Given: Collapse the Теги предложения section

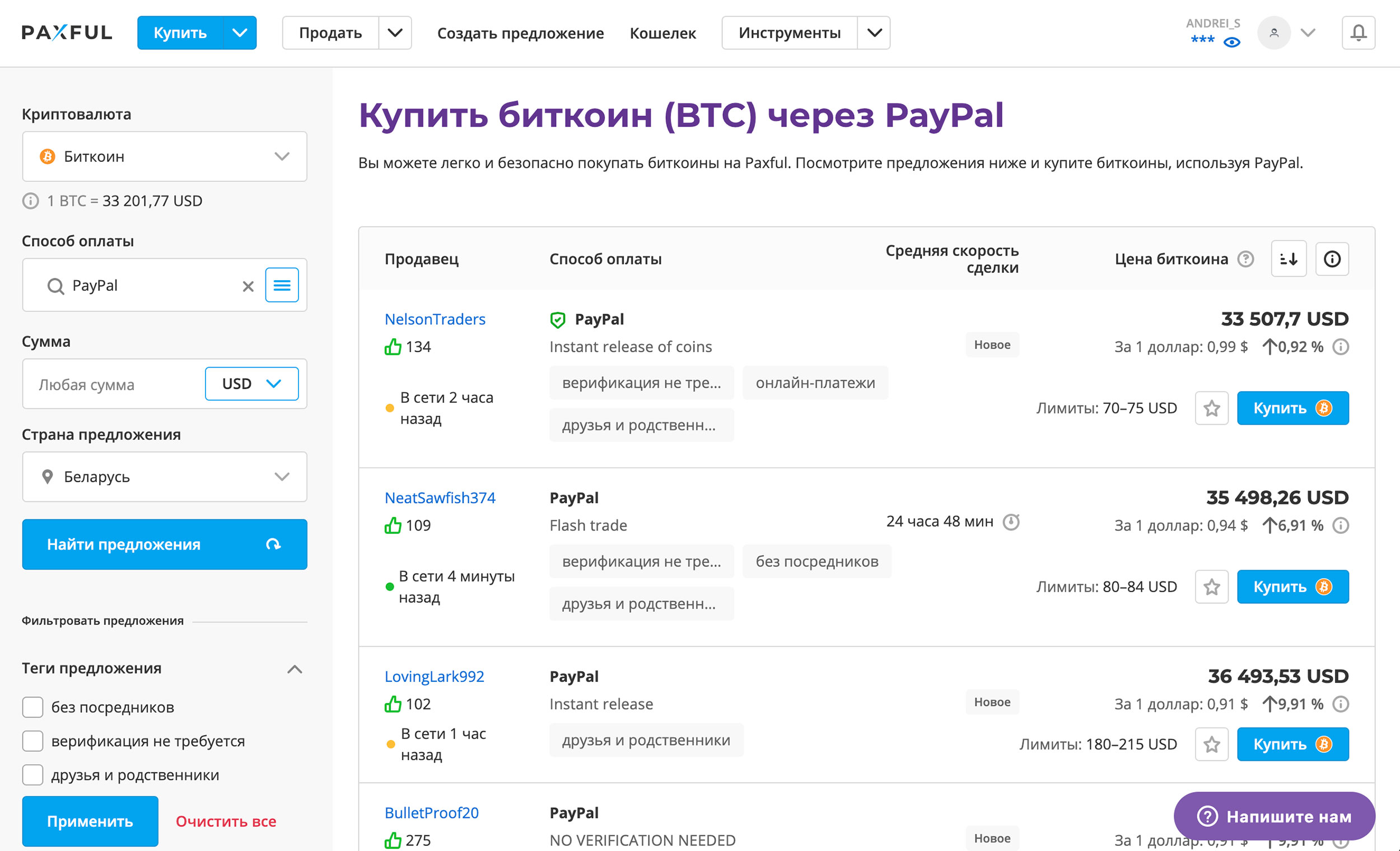Looking at the screenshot, I should pos(295,668).
